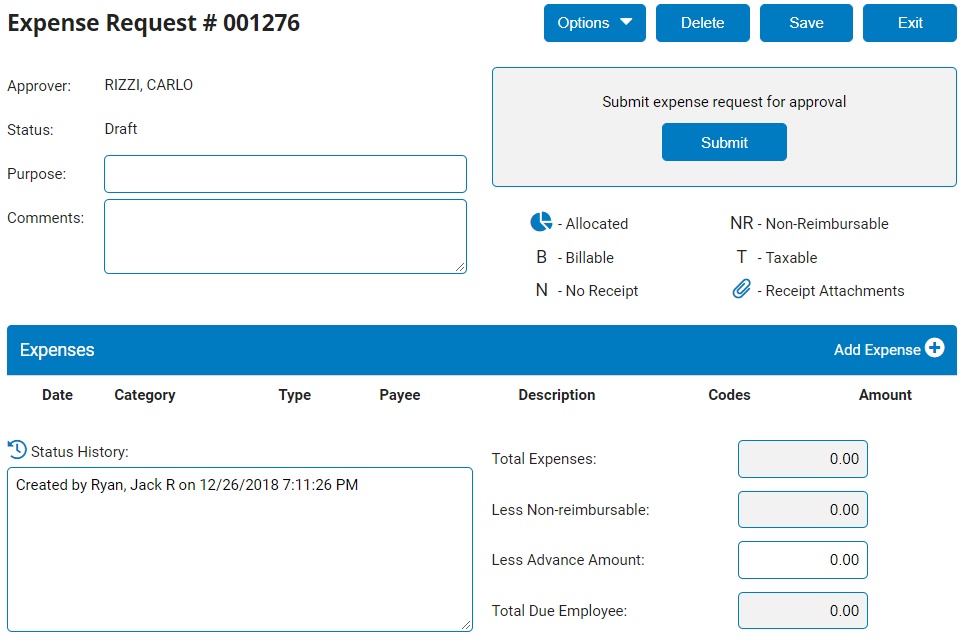The width and height of the screenshot is (960, 641).
Task: Open the Options dropdown menu
Action: pos(594,23)
